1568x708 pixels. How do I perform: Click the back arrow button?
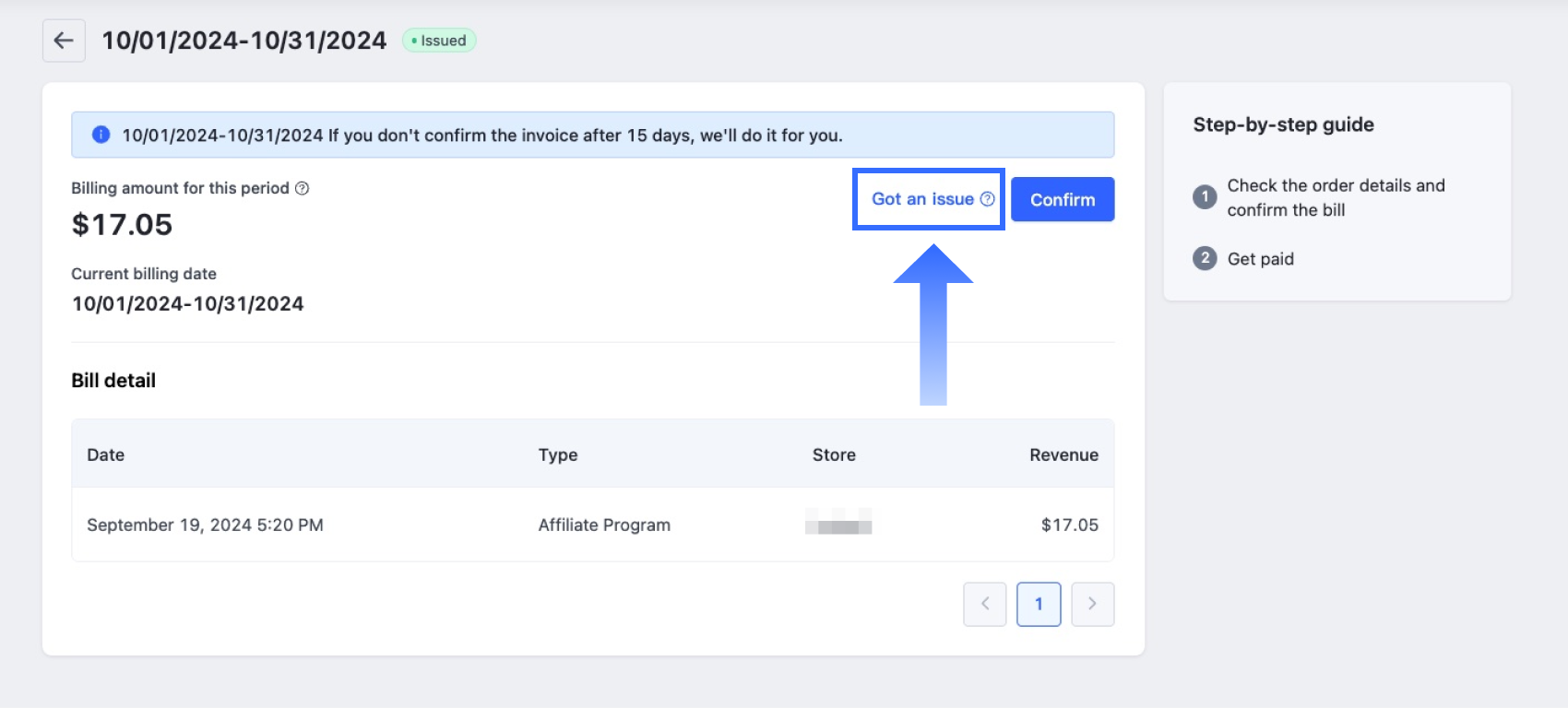(x=64, y=41)
